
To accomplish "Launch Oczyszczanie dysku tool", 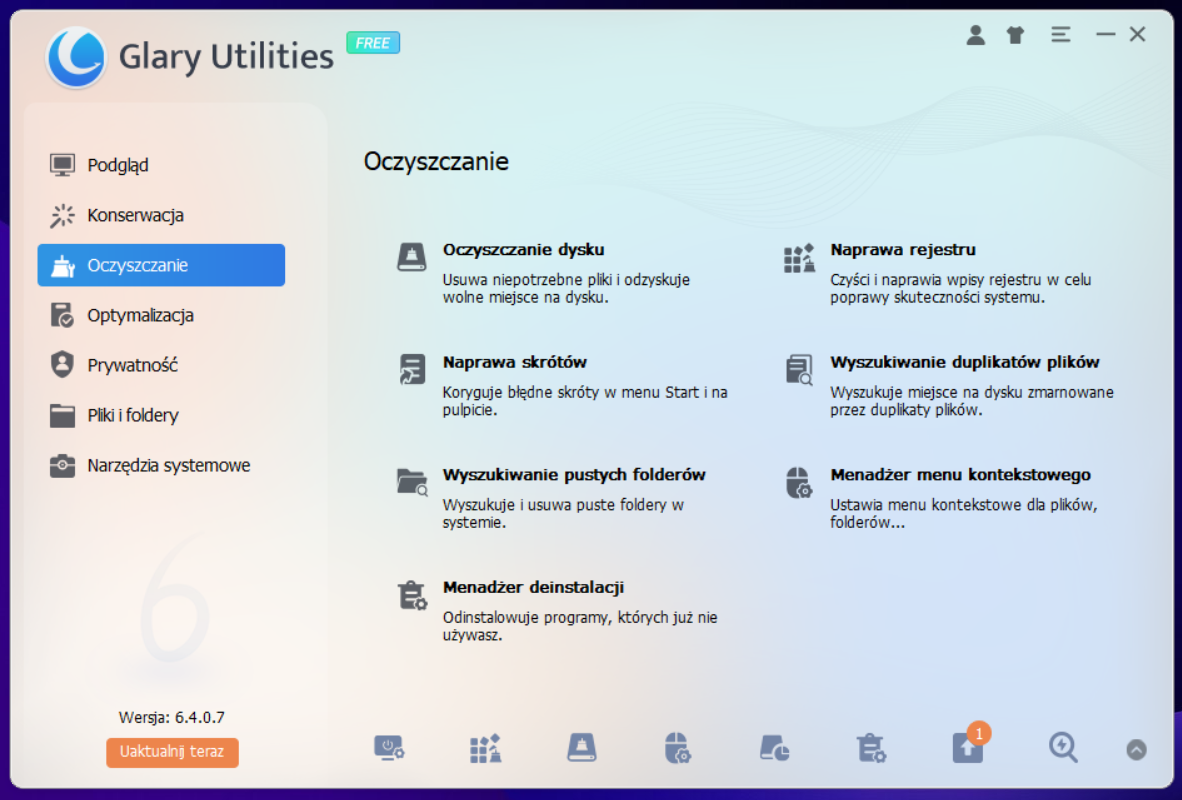I will point(523,250).
